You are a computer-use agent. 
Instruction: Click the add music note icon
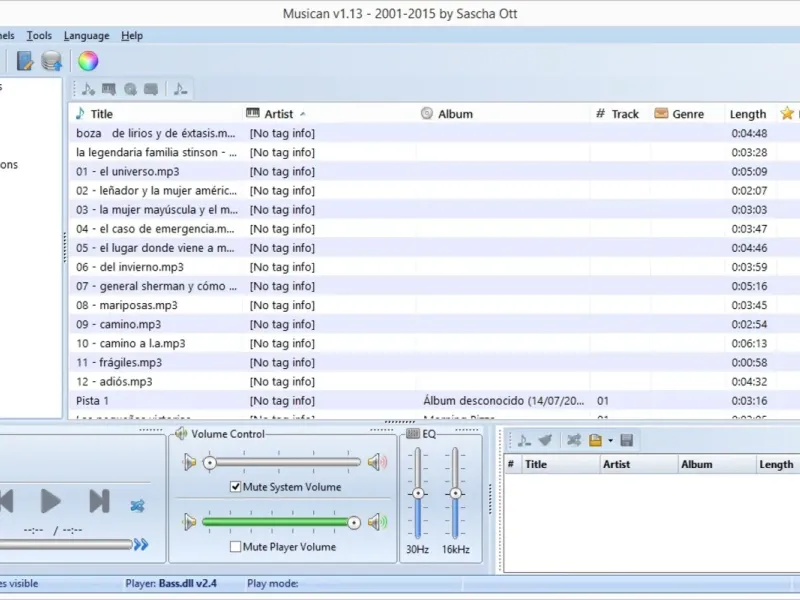tap(88, 88)
